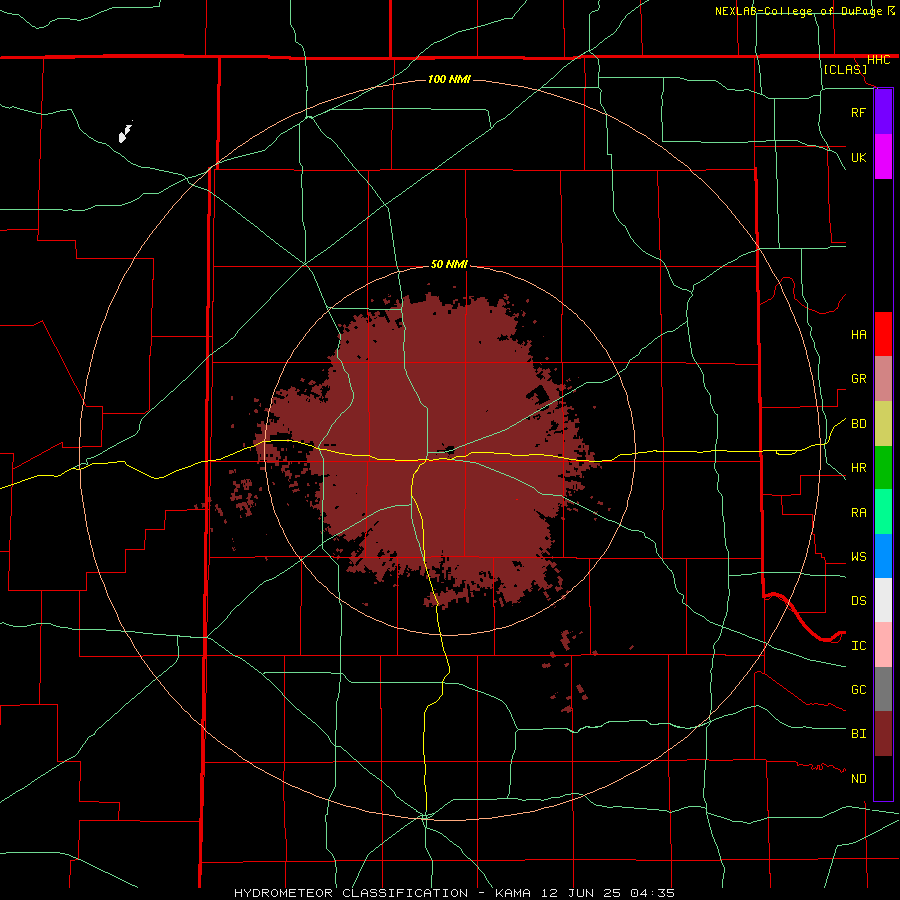The height and width of the screenshot is (900, 900).
Task: Click the 50 NMI range ring label
Action: 449,264
